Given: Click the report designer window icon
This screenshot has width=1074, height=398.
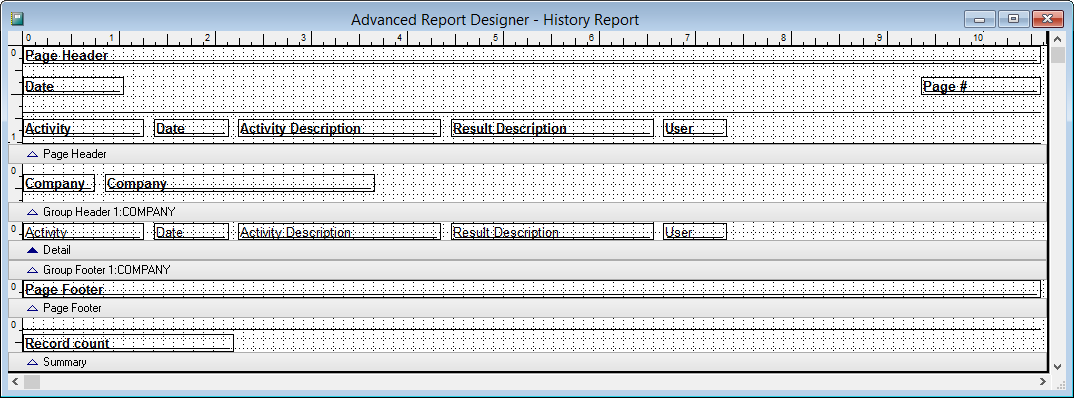Looking at the screenshot, I should (x=17, y=19).
